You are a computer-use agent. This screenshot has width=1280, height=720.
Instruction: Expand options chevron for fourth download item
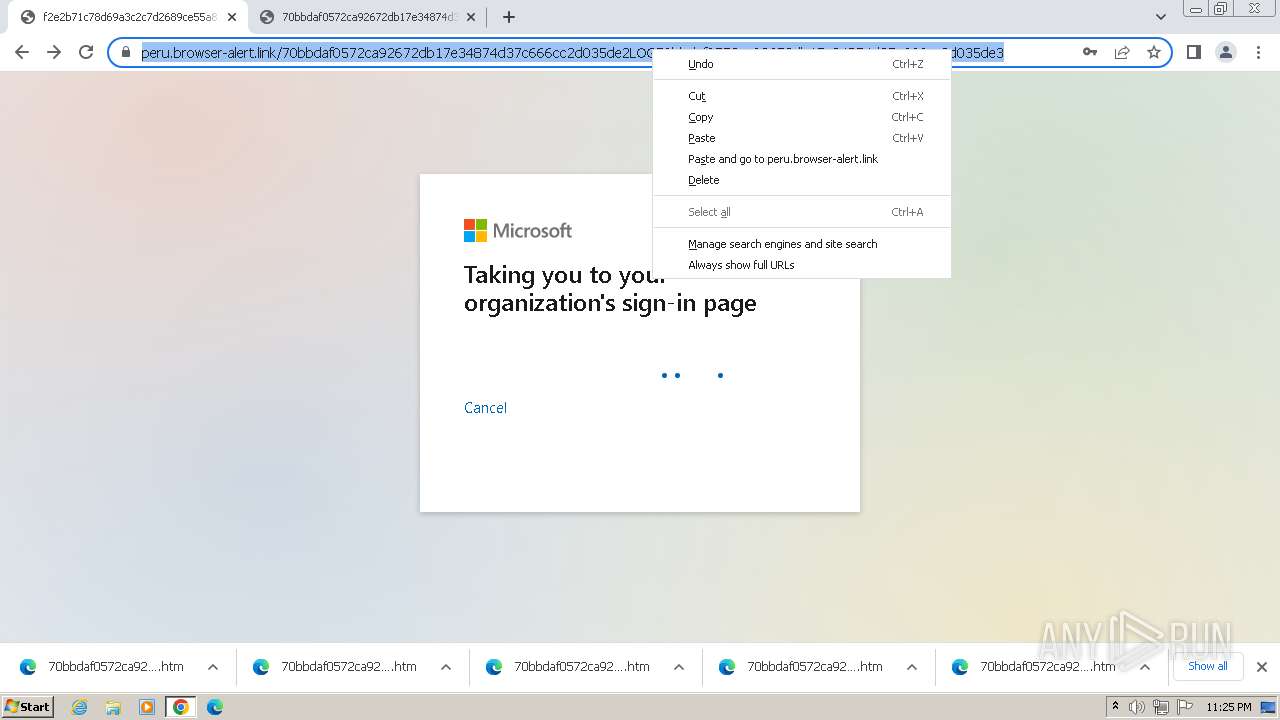(x=912, y=667)
